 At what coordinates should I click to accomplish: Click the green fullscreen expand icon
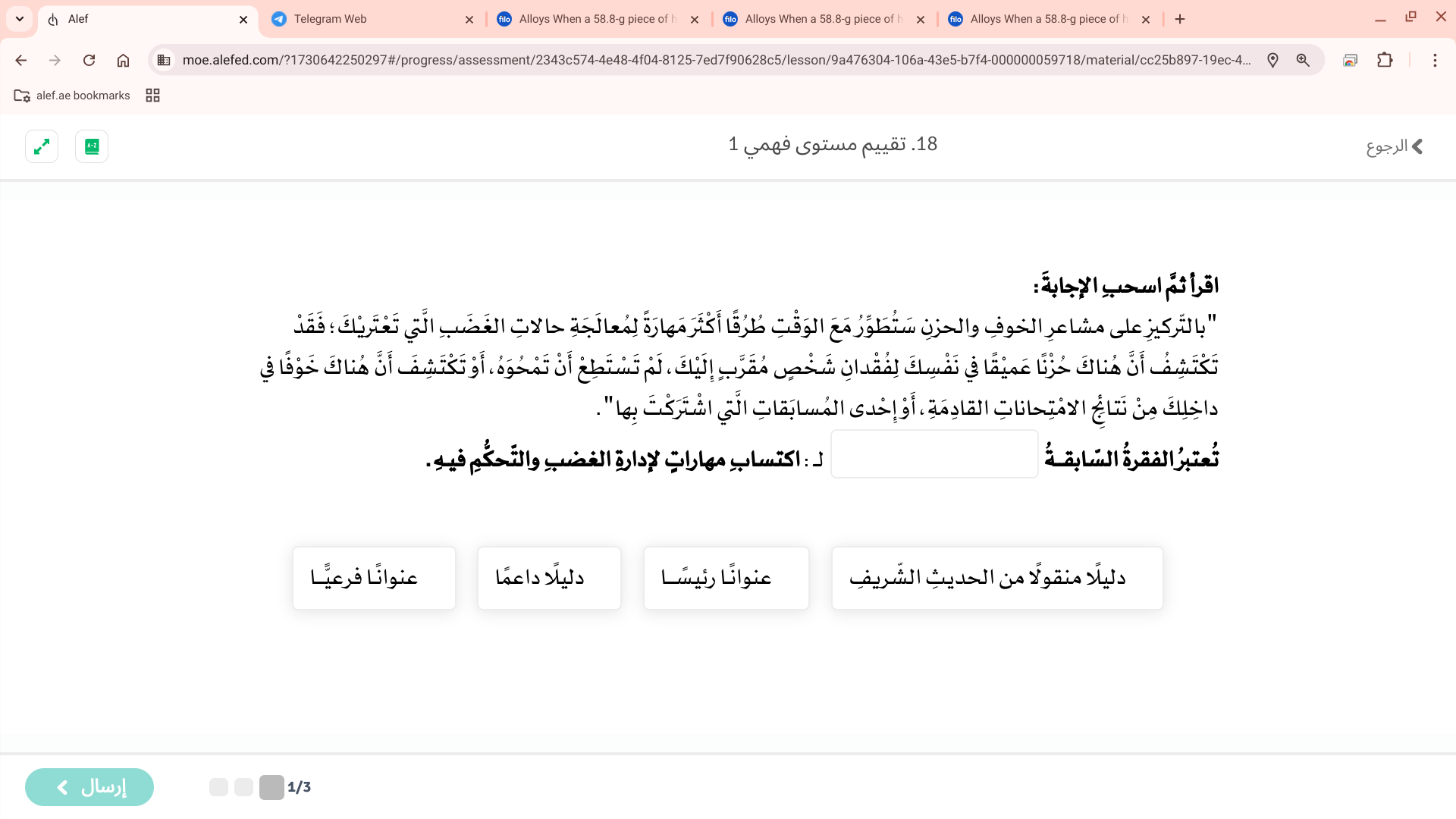coord(42,146)
